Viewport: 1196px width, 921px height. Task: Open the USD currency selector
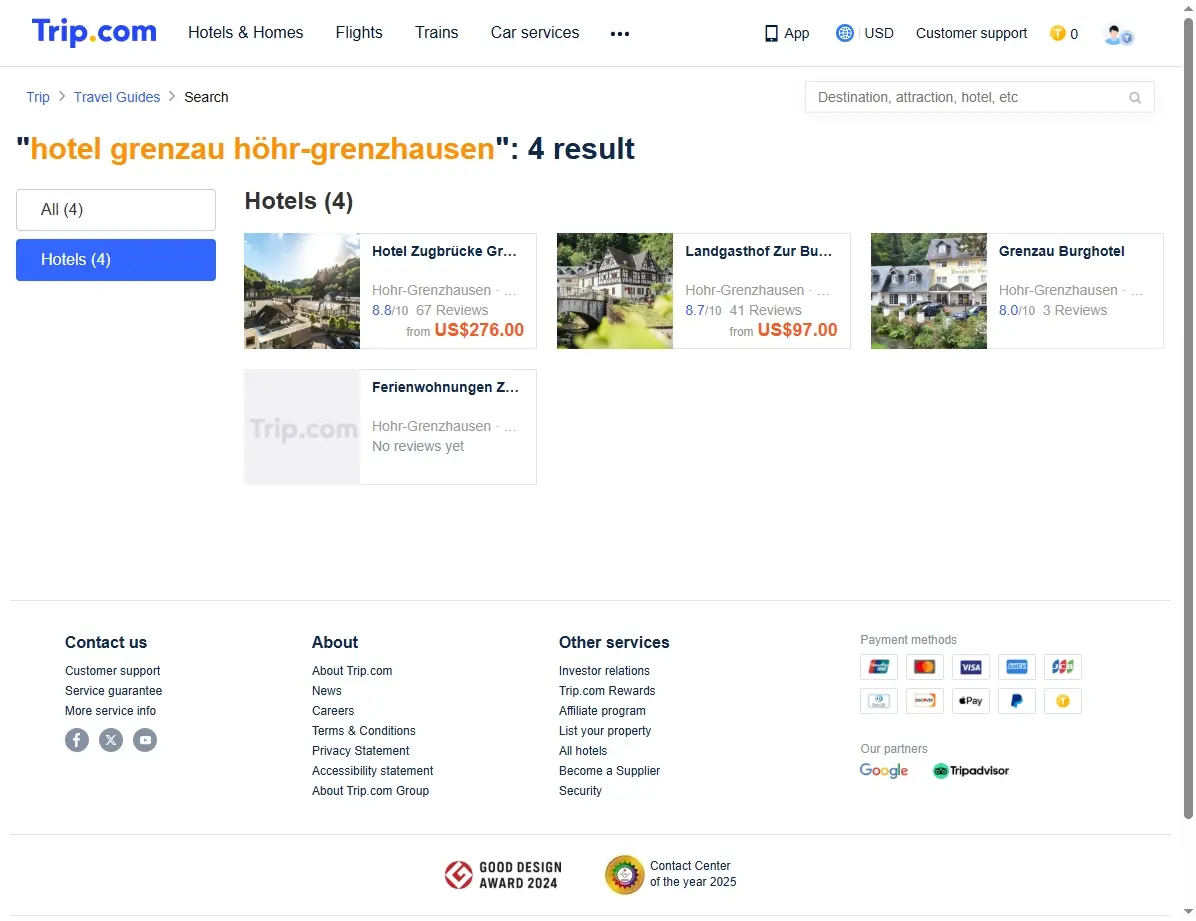click(x=879, y=34)
